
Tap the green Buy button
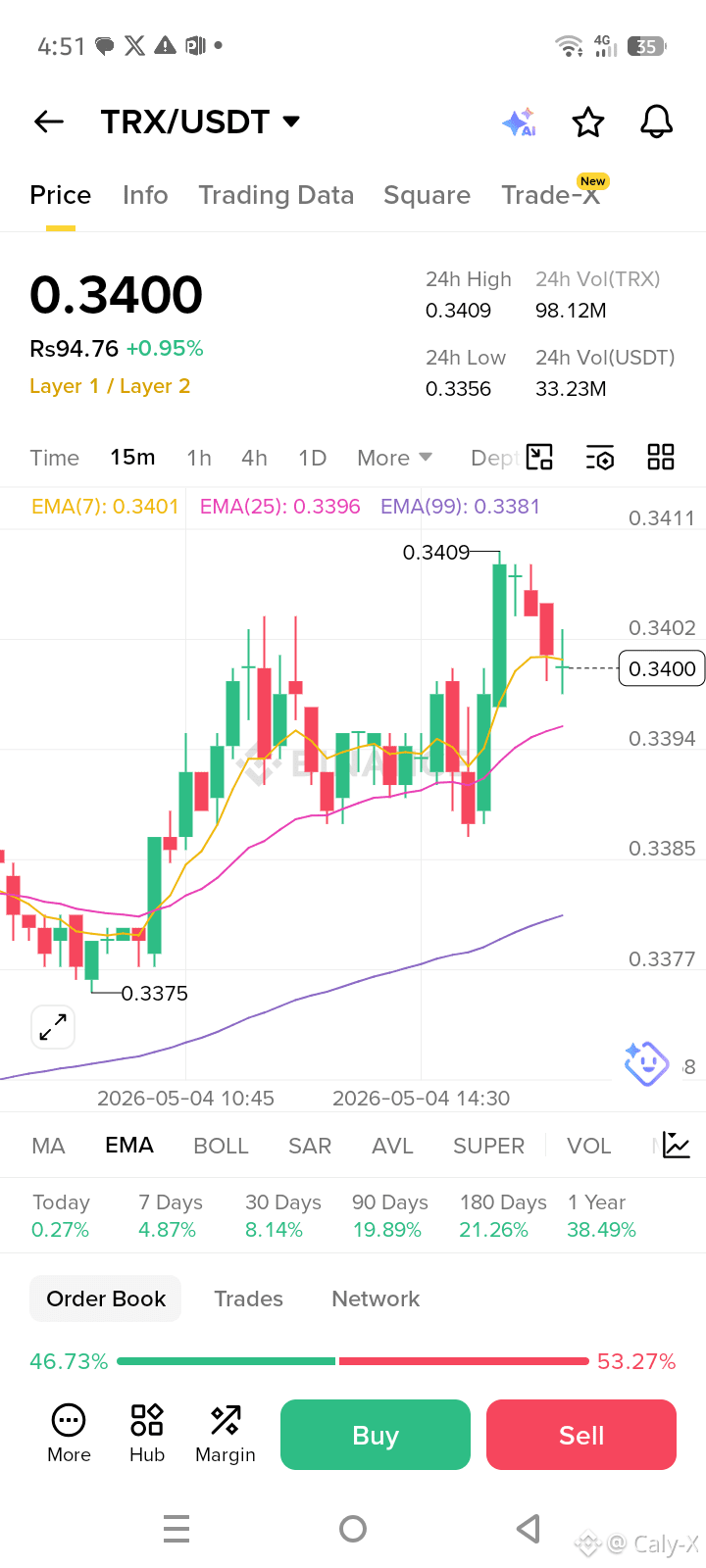point(376,1435)
